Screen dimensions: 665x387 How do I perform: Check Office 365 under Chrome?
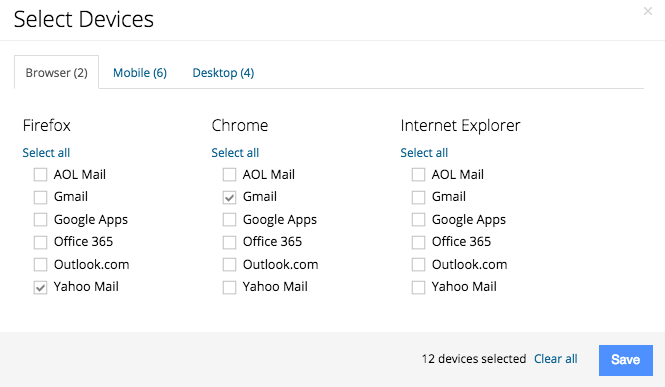click(x=229, y=242)
